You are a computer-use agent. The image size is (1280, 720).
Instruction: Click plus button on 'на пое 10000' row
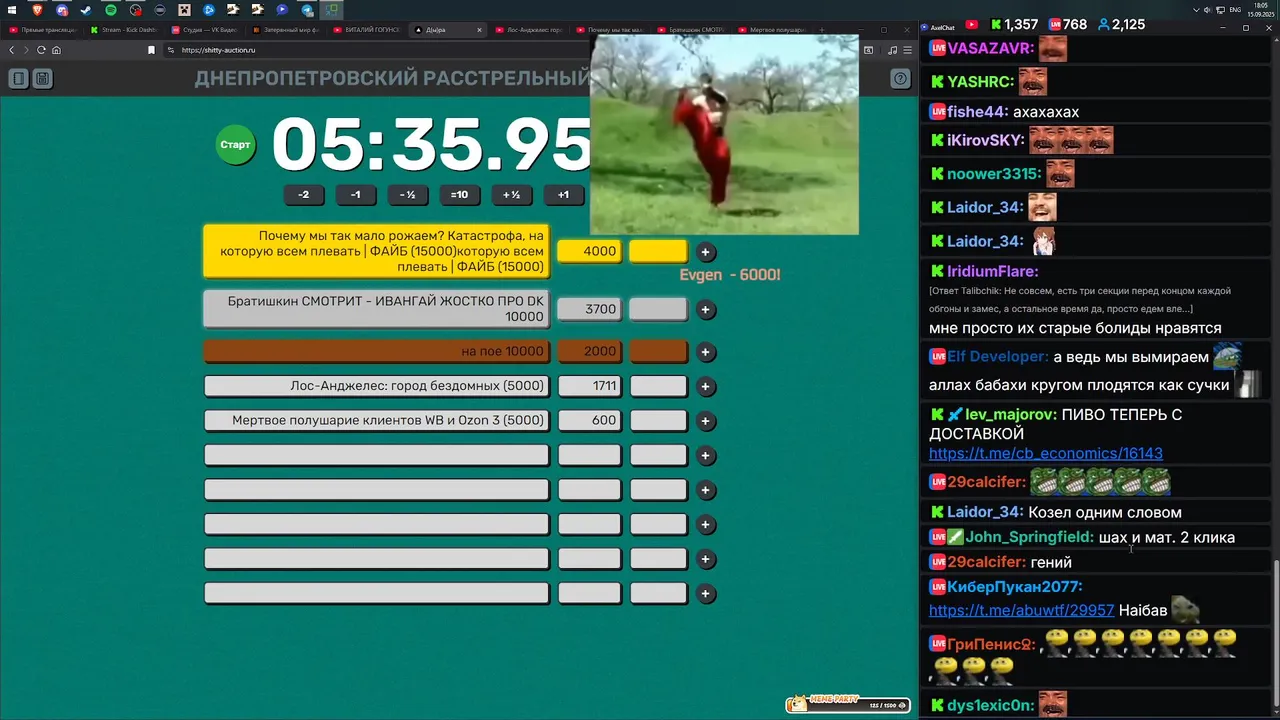pos(705,352)
